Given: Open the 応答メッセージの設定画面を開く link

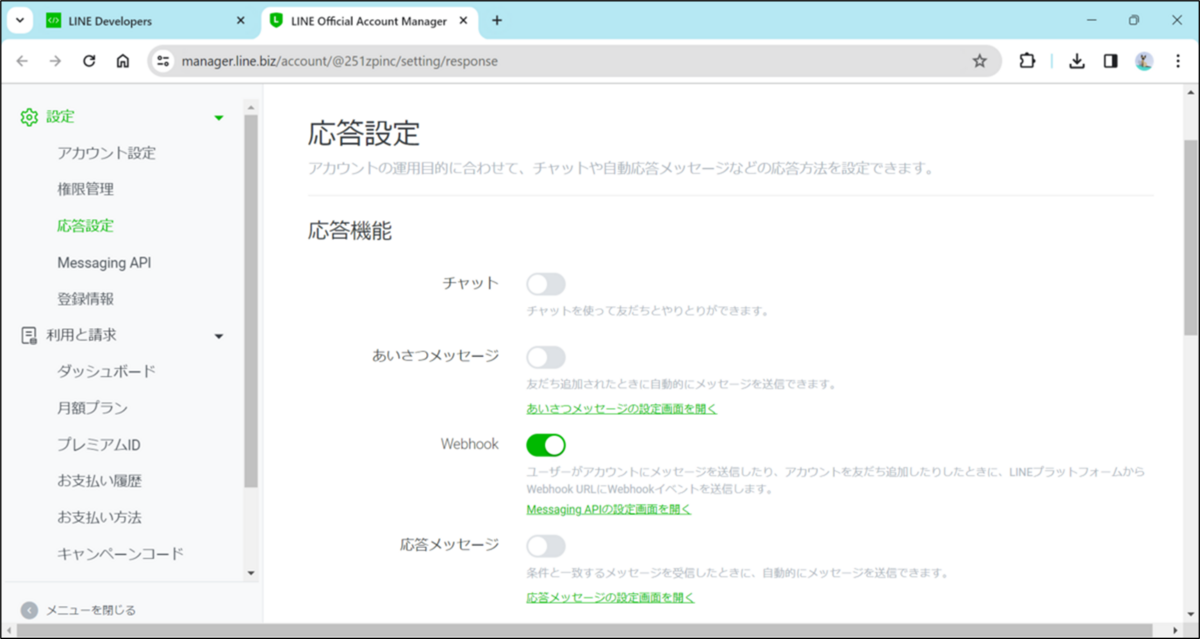Looking at the screenshot, I should coord(610,597).
